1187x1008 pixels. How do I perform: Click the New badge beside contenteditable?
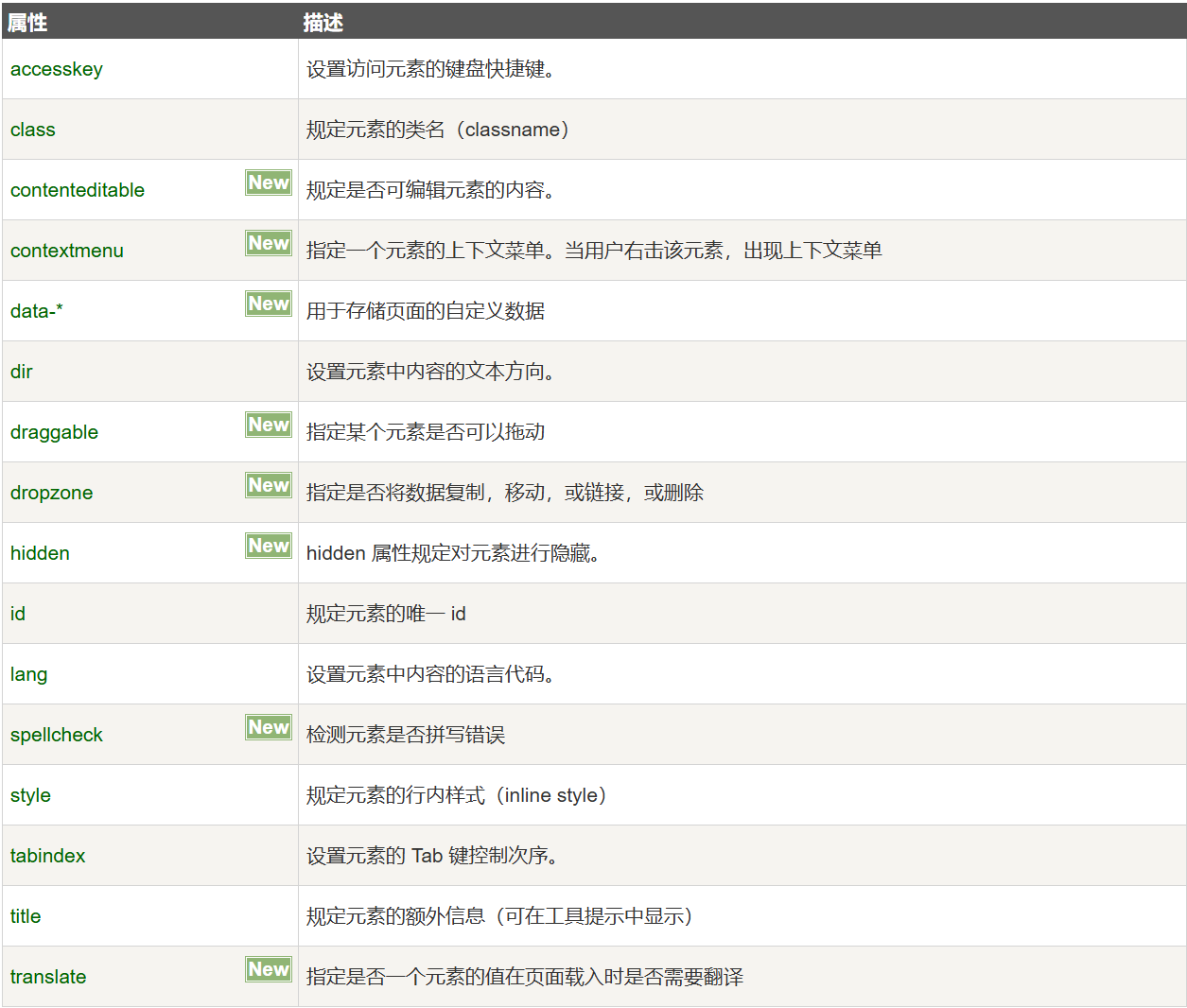click(269, 182)
